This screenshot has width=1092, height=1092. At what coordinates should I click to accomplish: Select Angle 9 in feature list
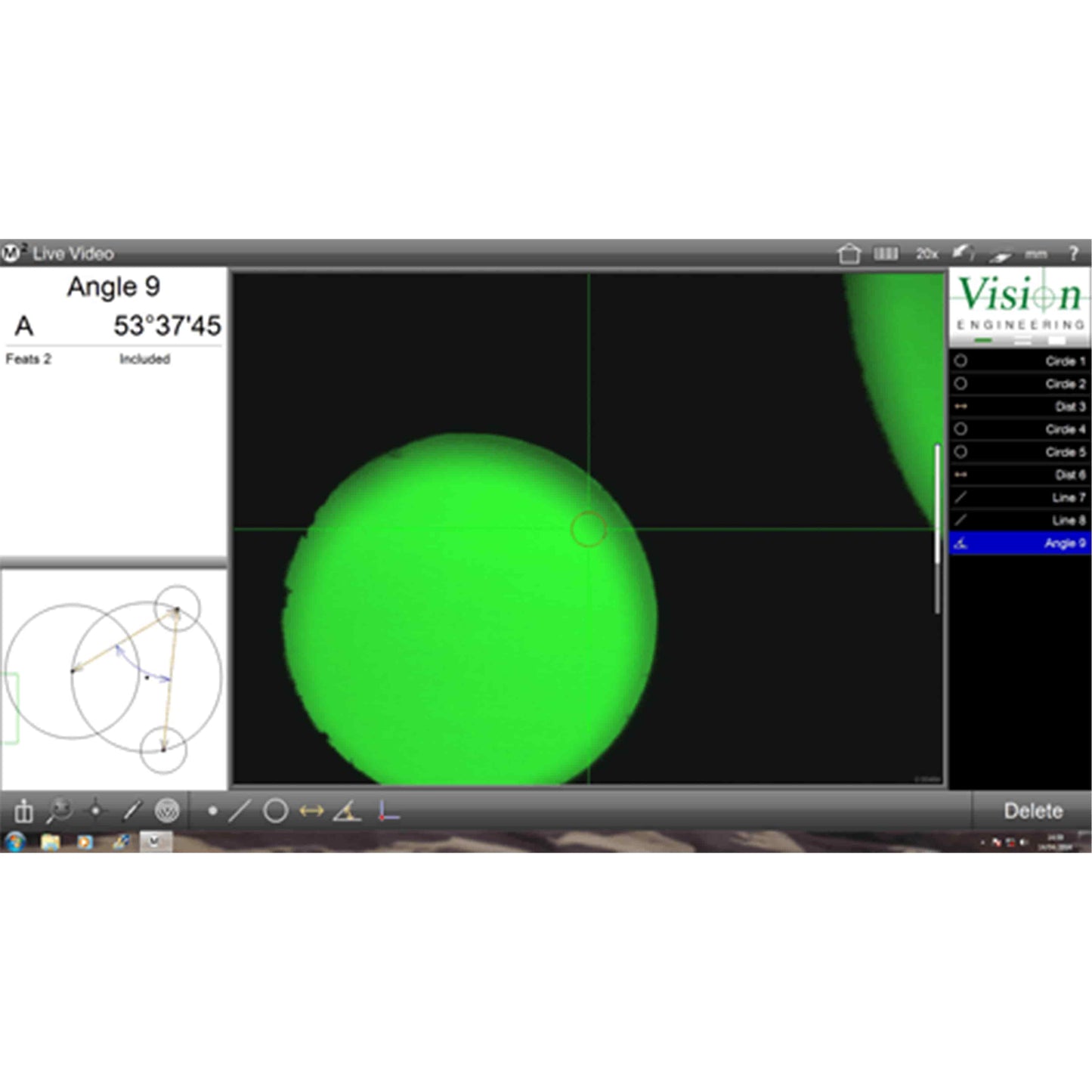coord(1020,543)
